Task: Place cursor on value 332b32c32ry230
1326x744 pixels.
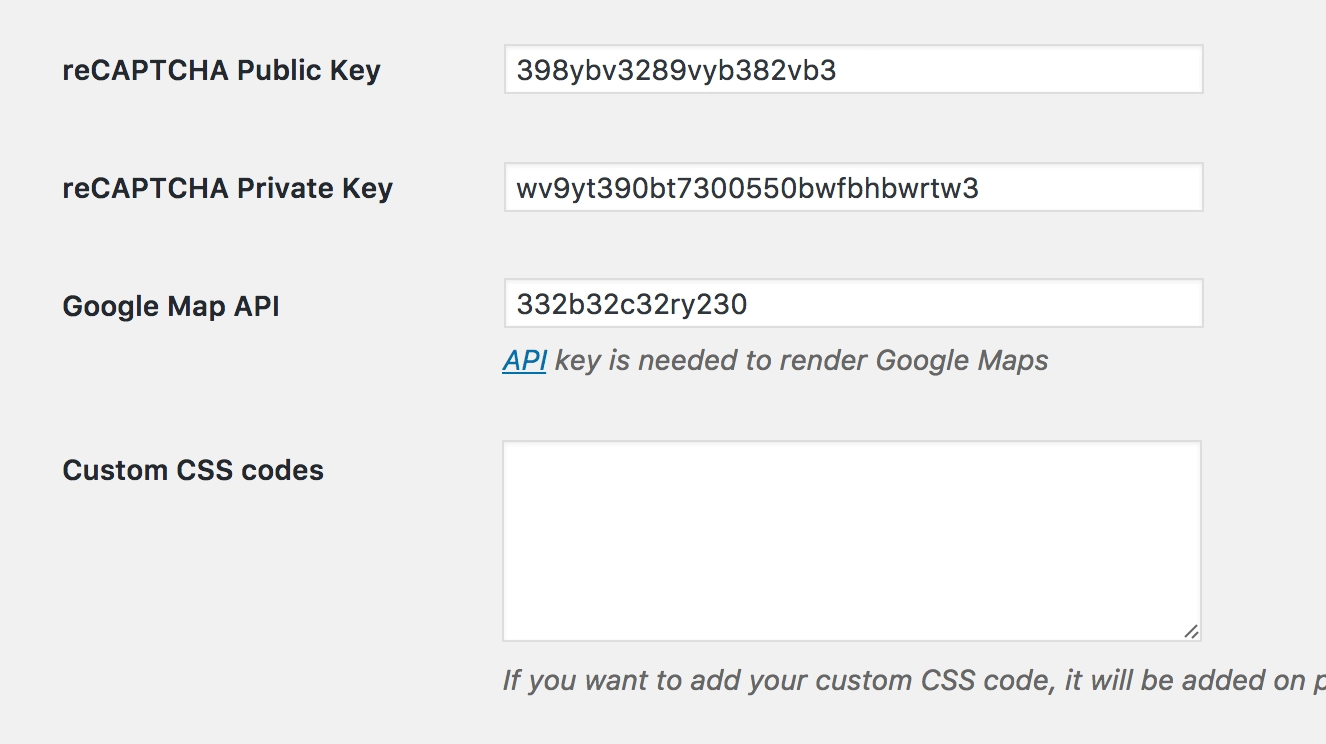Action: [631, 304]
